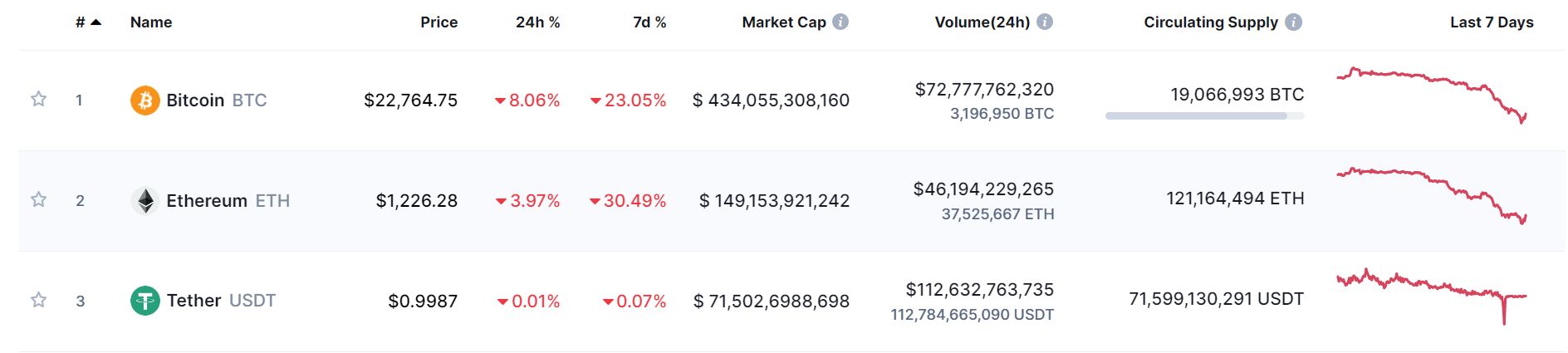Screen dimensions: 1568x353
Task: Open Circulating Supply info icon
Action: 1293,22
